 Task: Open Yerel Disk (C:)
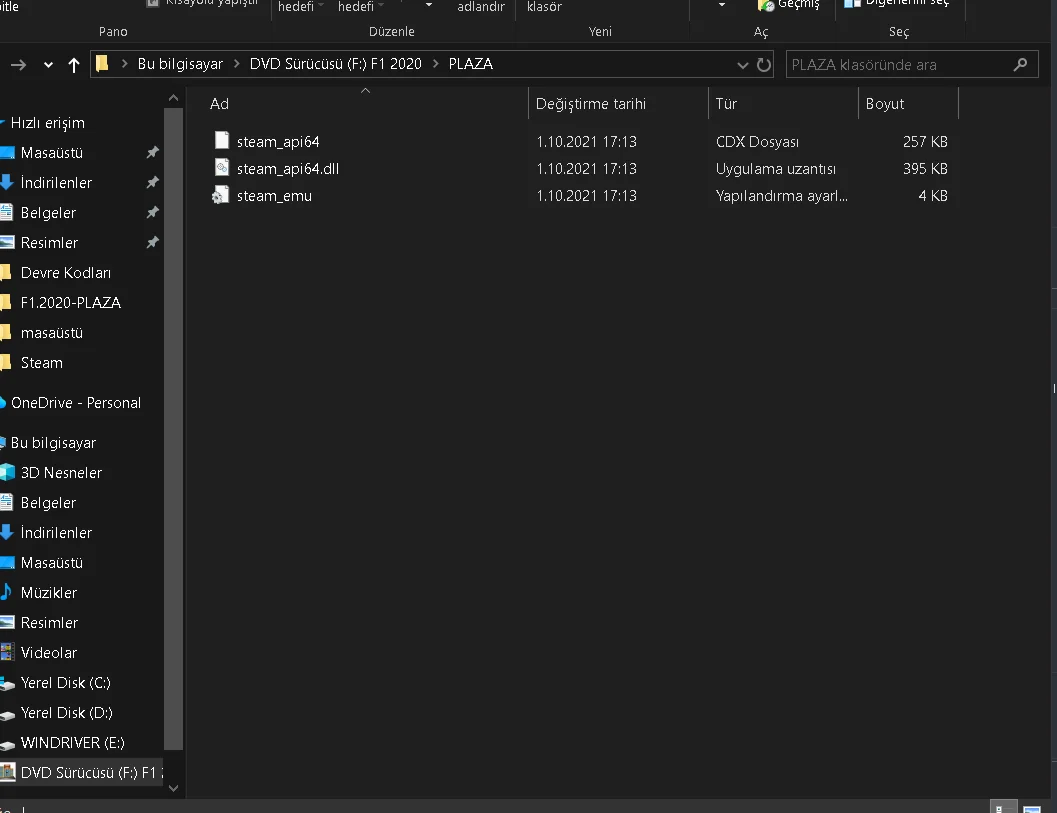65,683
